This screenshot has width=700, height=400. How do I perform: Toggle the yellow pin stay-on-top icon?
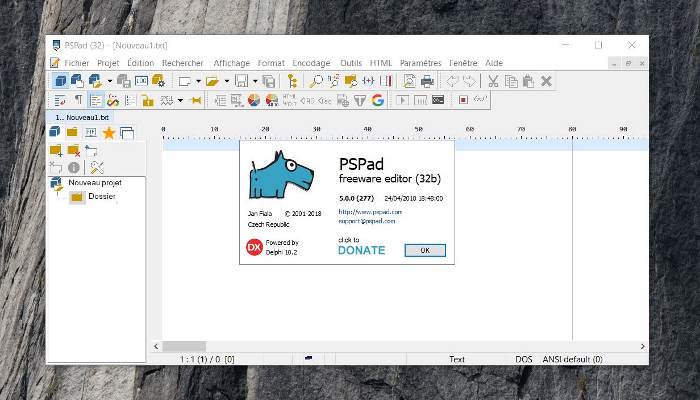196,100
